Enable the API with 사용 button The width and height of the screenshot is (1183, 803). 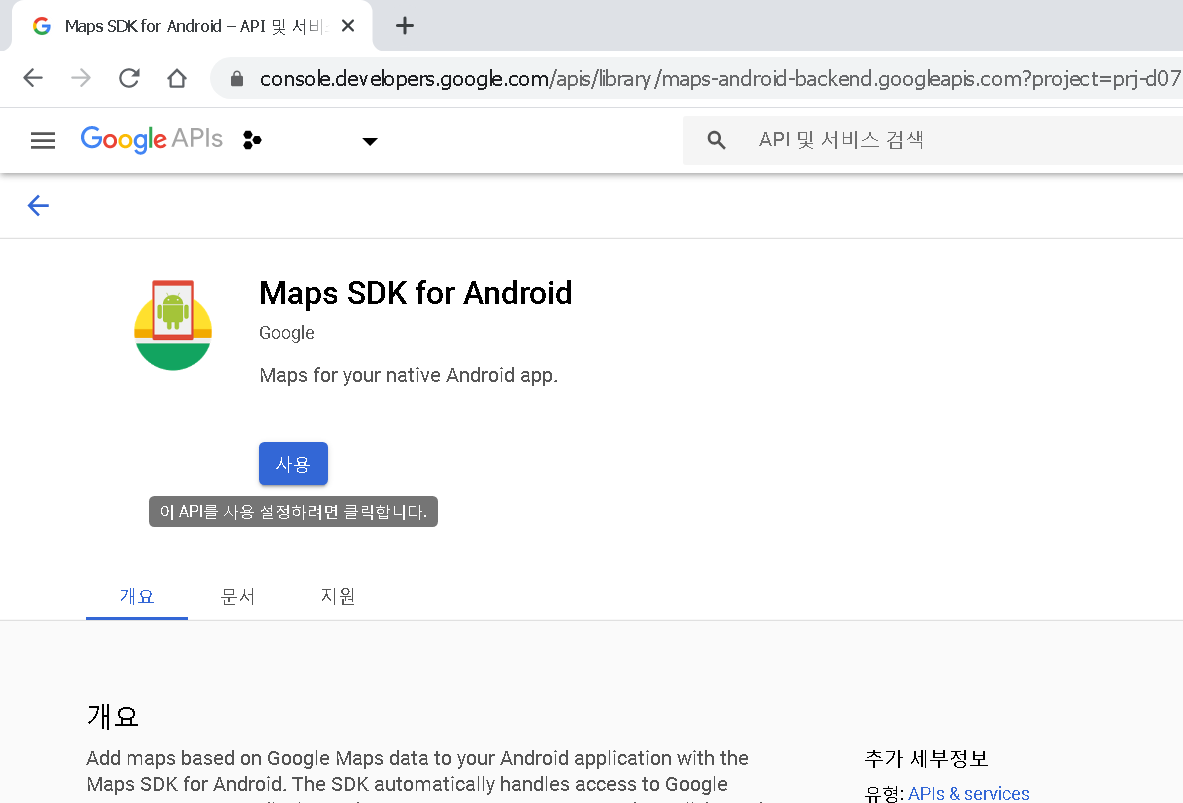tap(293, 463)
